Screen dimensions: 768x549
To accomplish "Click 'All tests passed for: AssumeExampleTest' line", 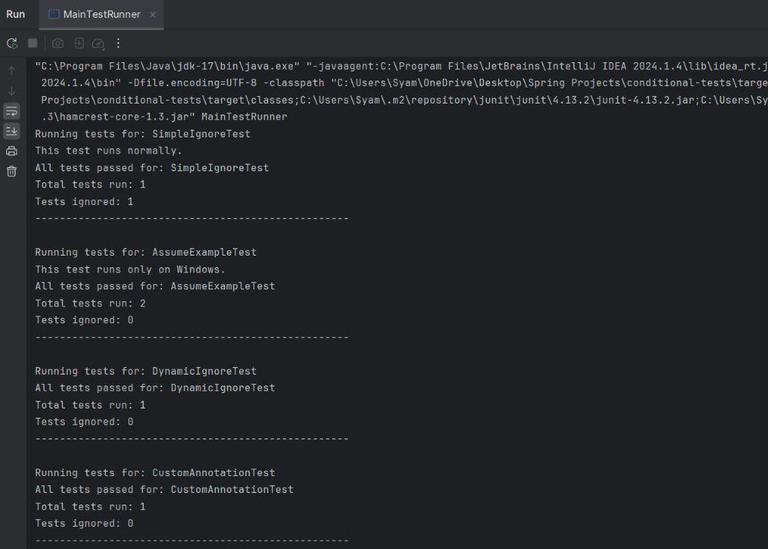I will pos(154,286).
